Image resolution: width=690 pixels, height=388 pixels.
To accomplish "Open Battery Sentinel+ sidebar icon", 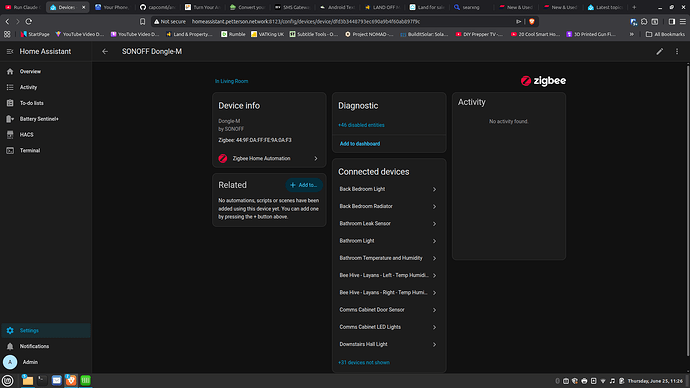I will click(10, 119).
